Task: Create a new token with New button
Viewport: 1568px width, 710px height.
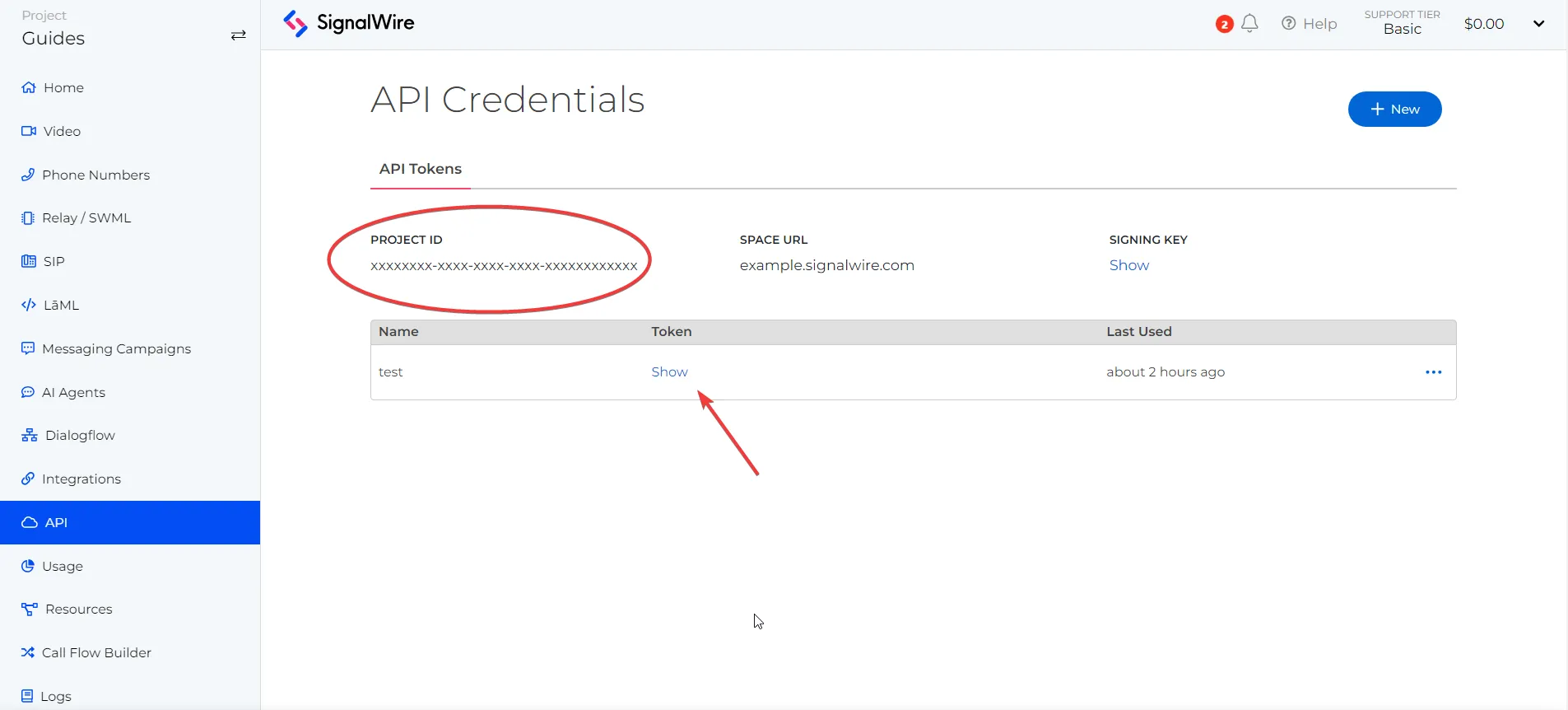Action: [1394, 109]
